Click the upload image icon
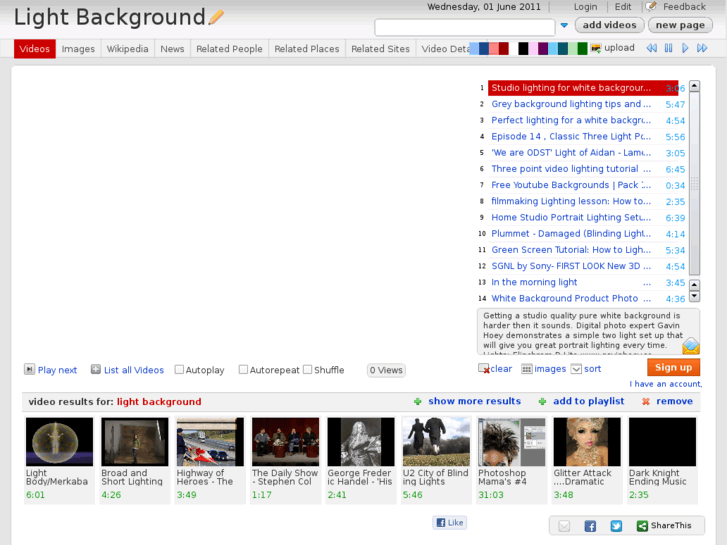The width and height of the screenshot is (727, 545). point(596,48)
